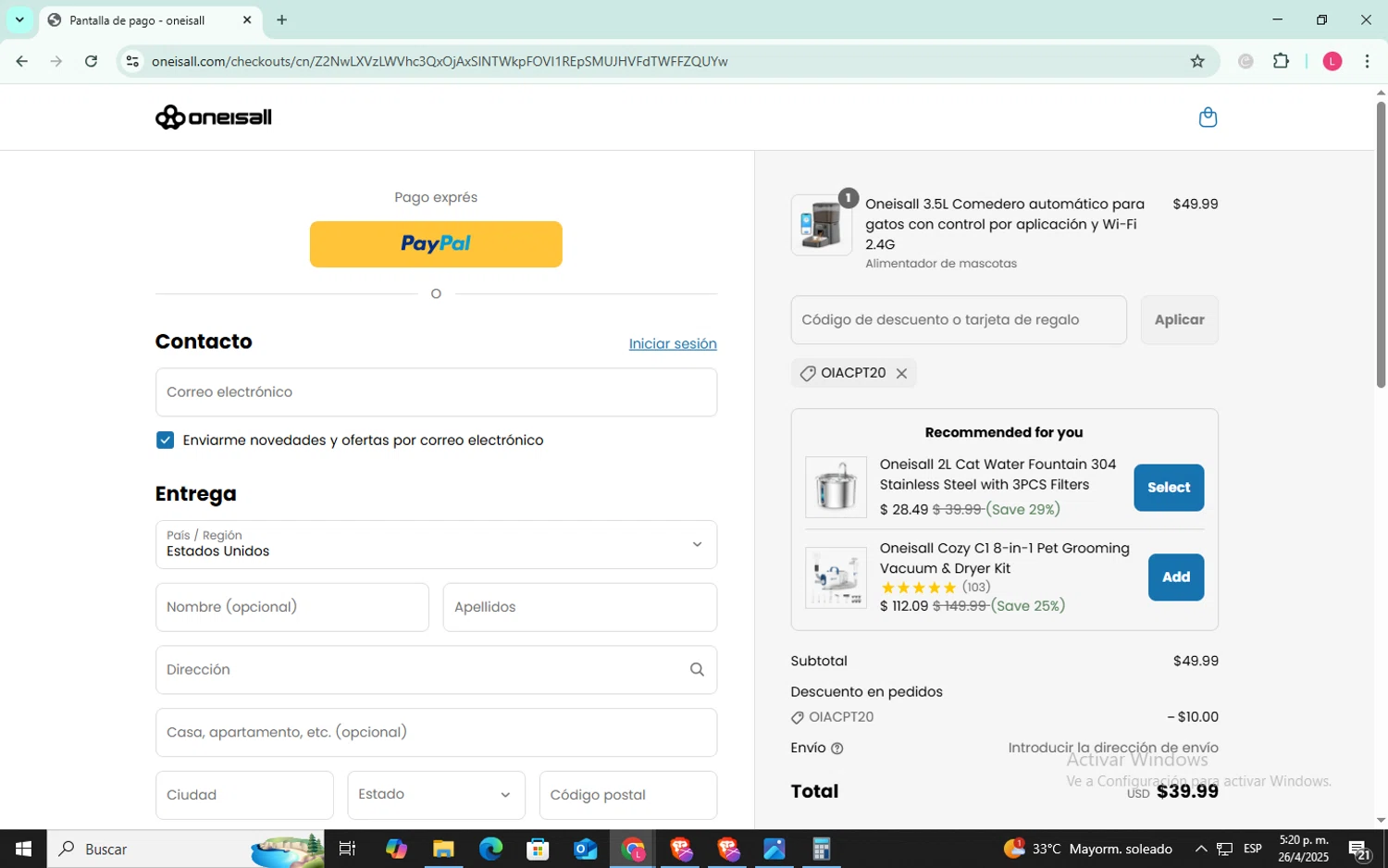Screen dimensions: 1388x868
Task: Open Outlook from the taskbar
Action: [x=585, y=849]
